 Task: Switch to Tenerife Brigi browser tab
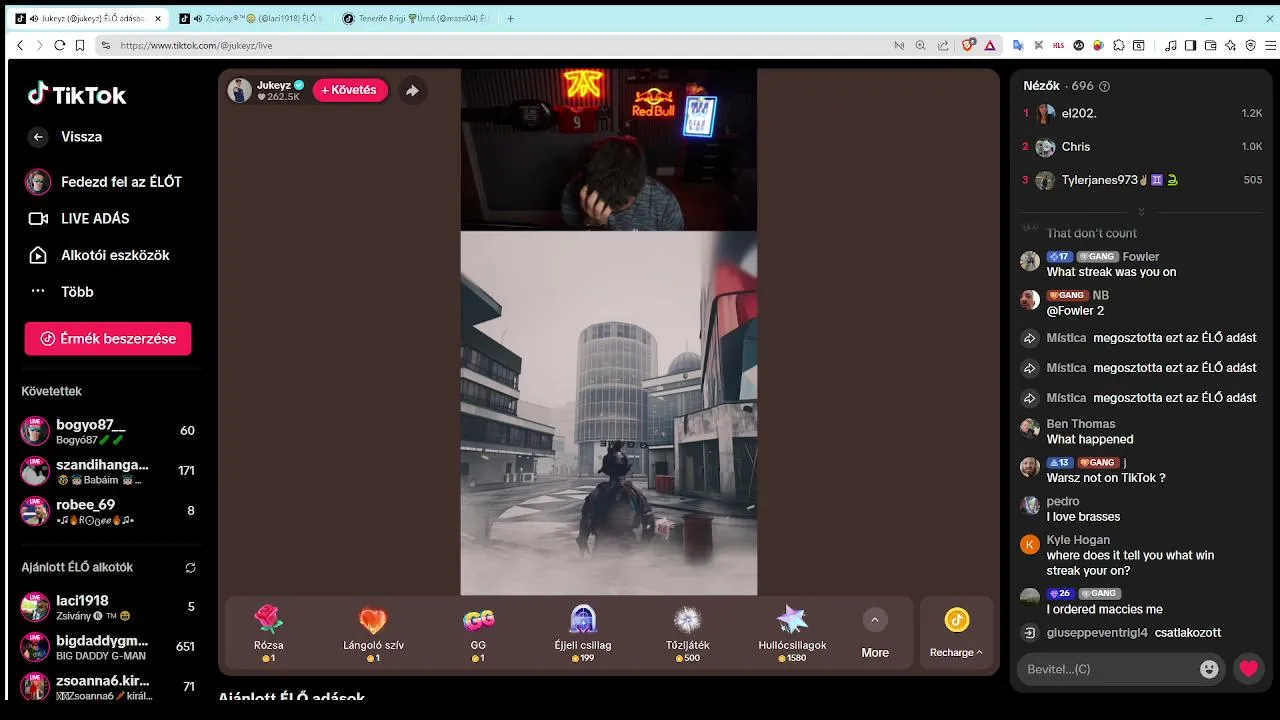(416, 18)
